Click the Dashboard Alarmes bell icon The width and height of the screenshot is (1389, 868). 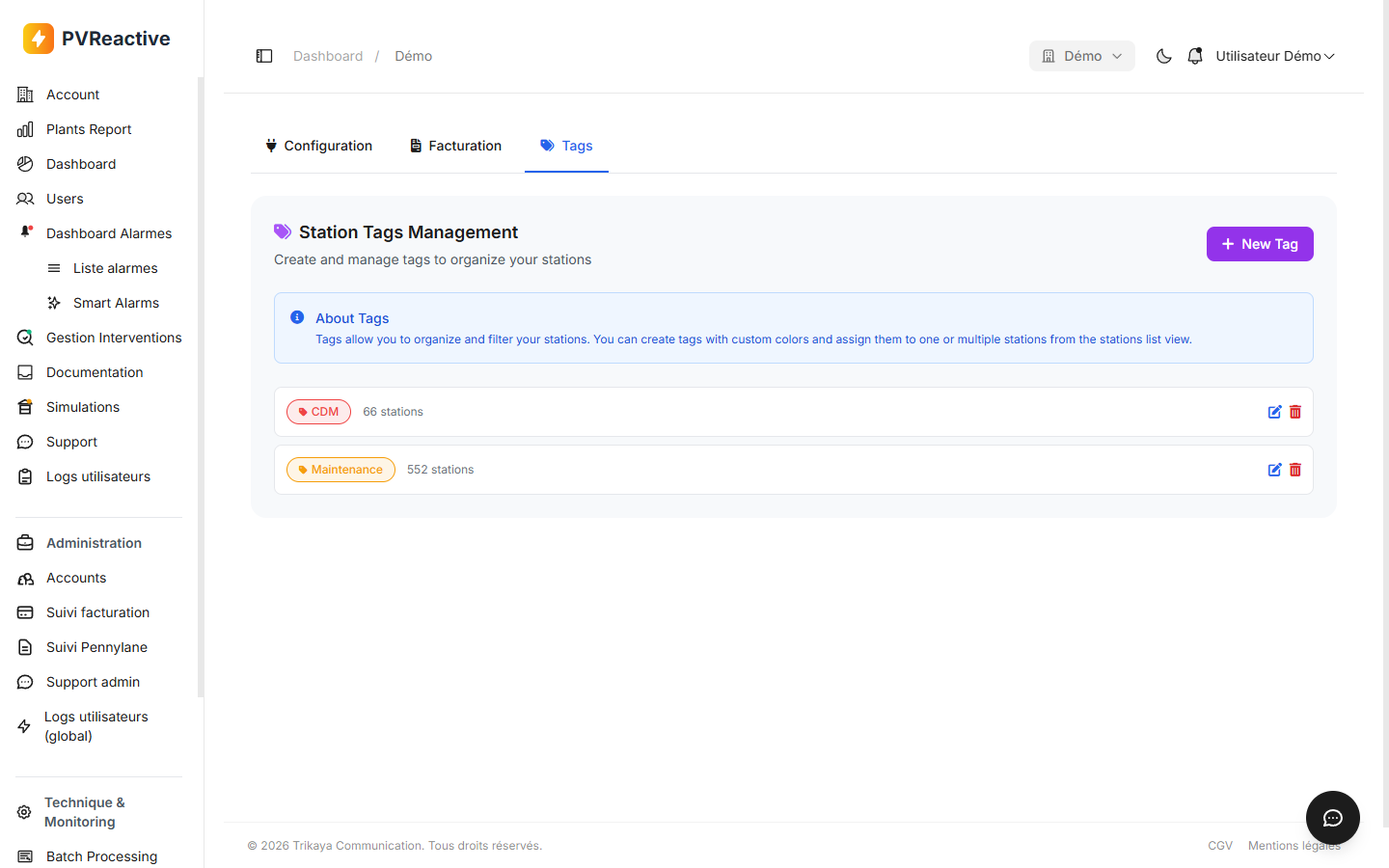click(x=27, y=232)
